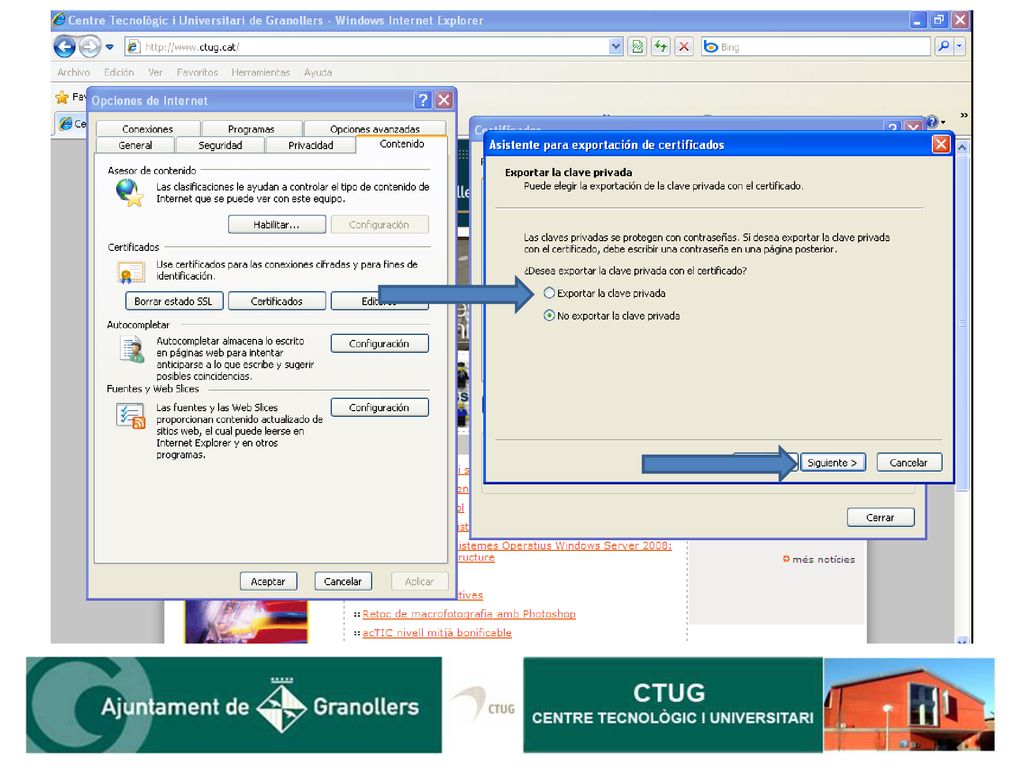1024x768 pixels.
Task: Click Aceptar in Opciones de Internet
Action: point(268,581)
